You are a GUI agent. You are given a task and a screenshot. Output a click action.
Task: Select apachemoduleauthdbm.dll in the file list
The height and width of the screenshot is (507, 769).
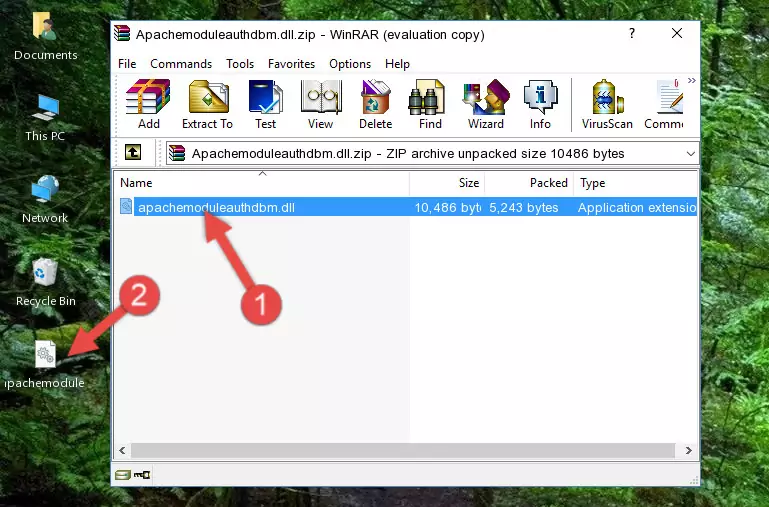(x=216, y=207)
